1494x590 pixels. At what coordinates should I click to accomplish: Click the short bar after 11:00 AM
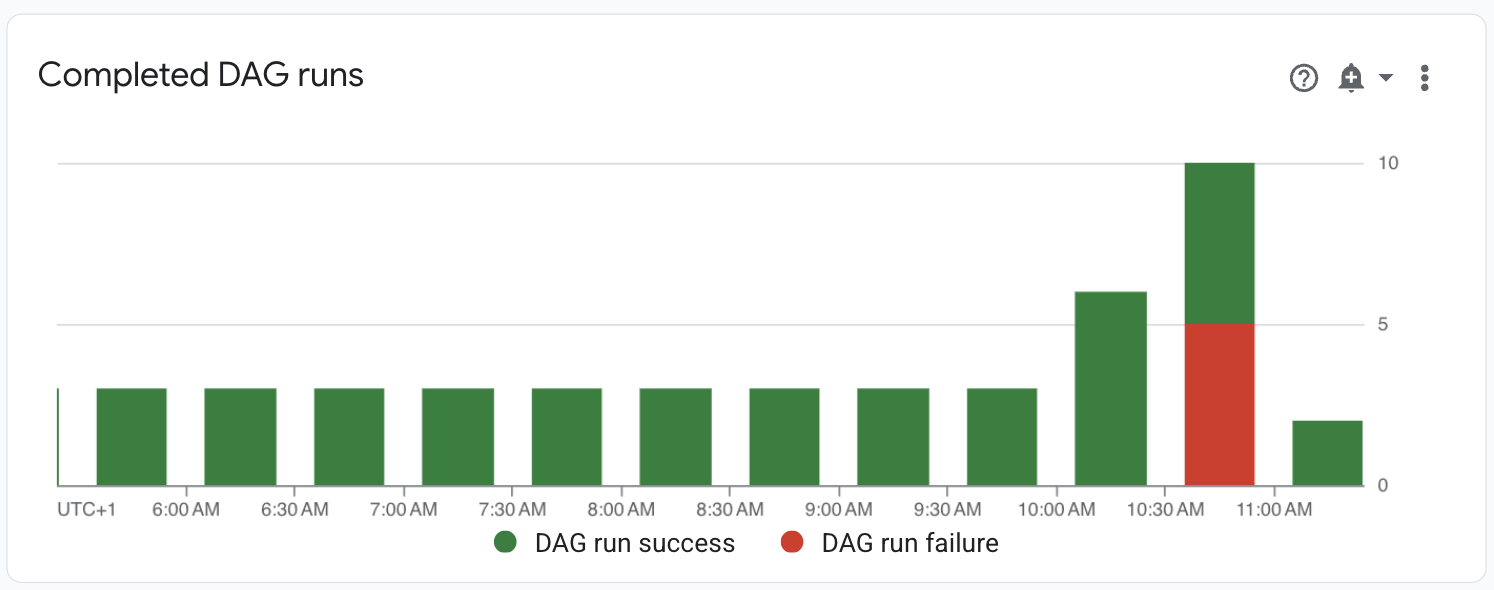point(1327,453)
